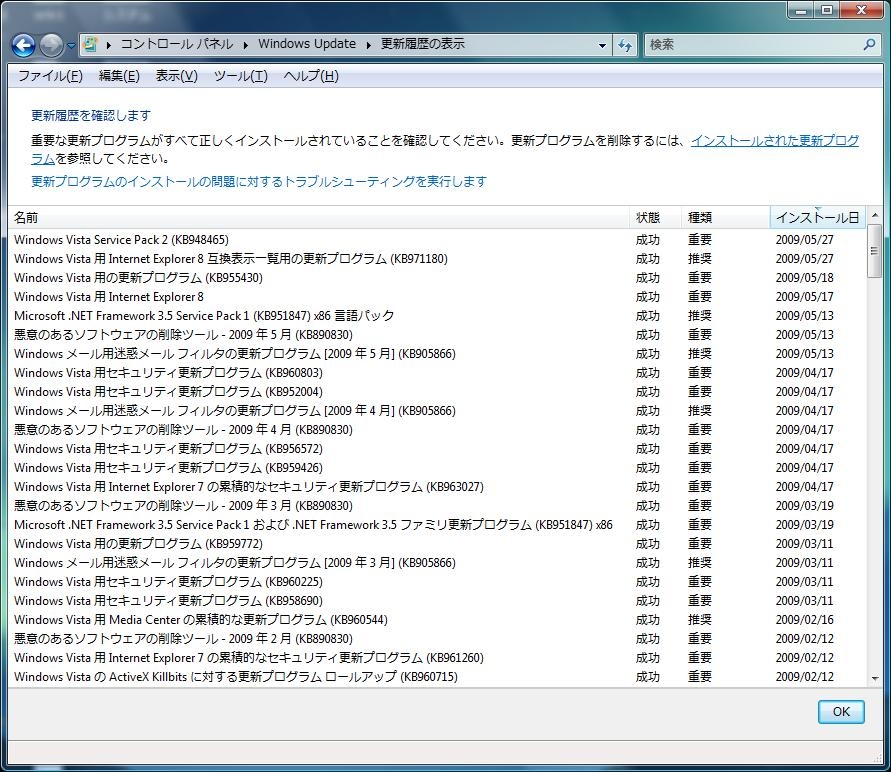Refresh the page with the refresh icon

(625, 45)
